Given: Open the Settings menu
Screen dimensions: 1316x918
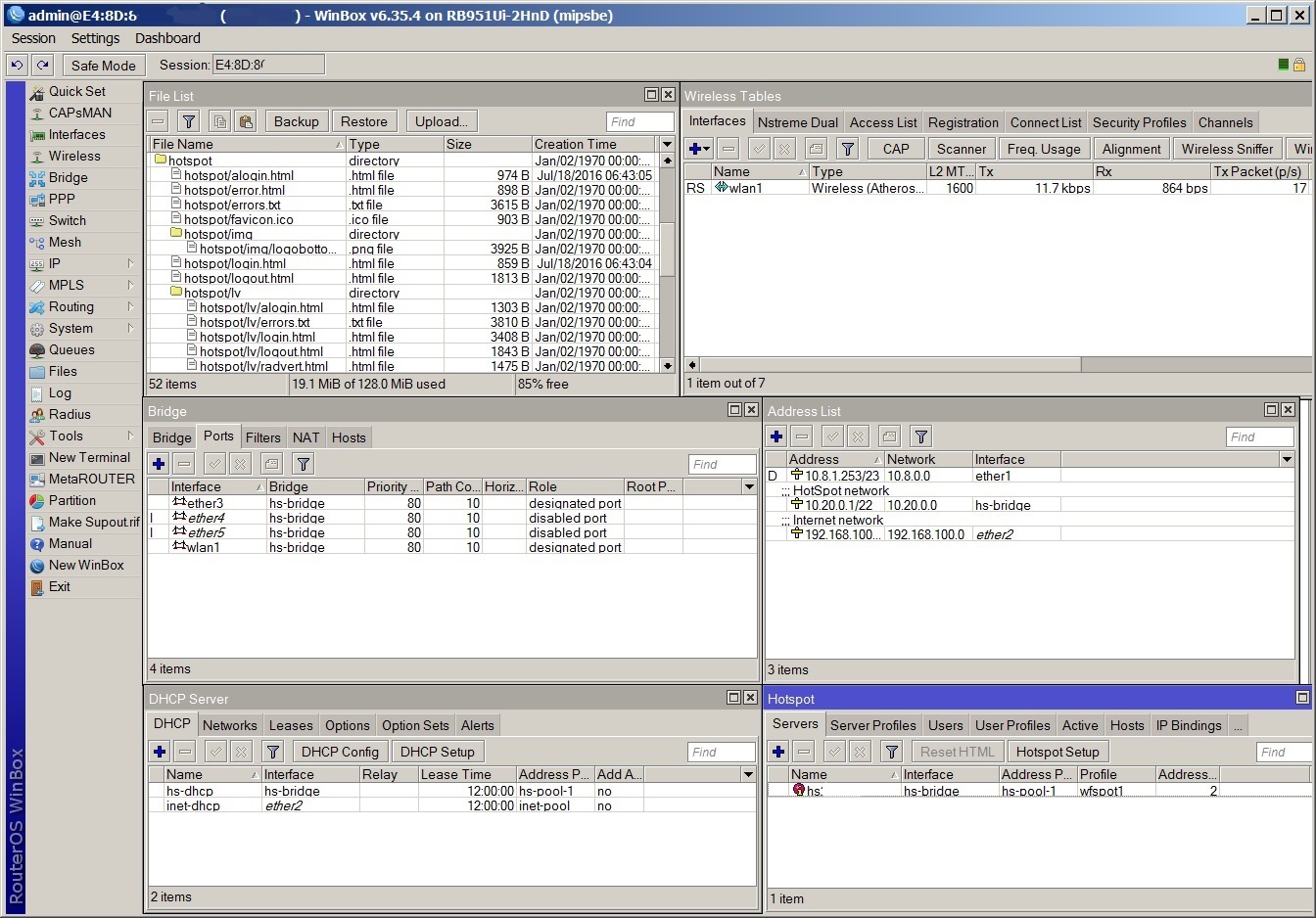Looking at the screenshot, I should pos(95,38).
